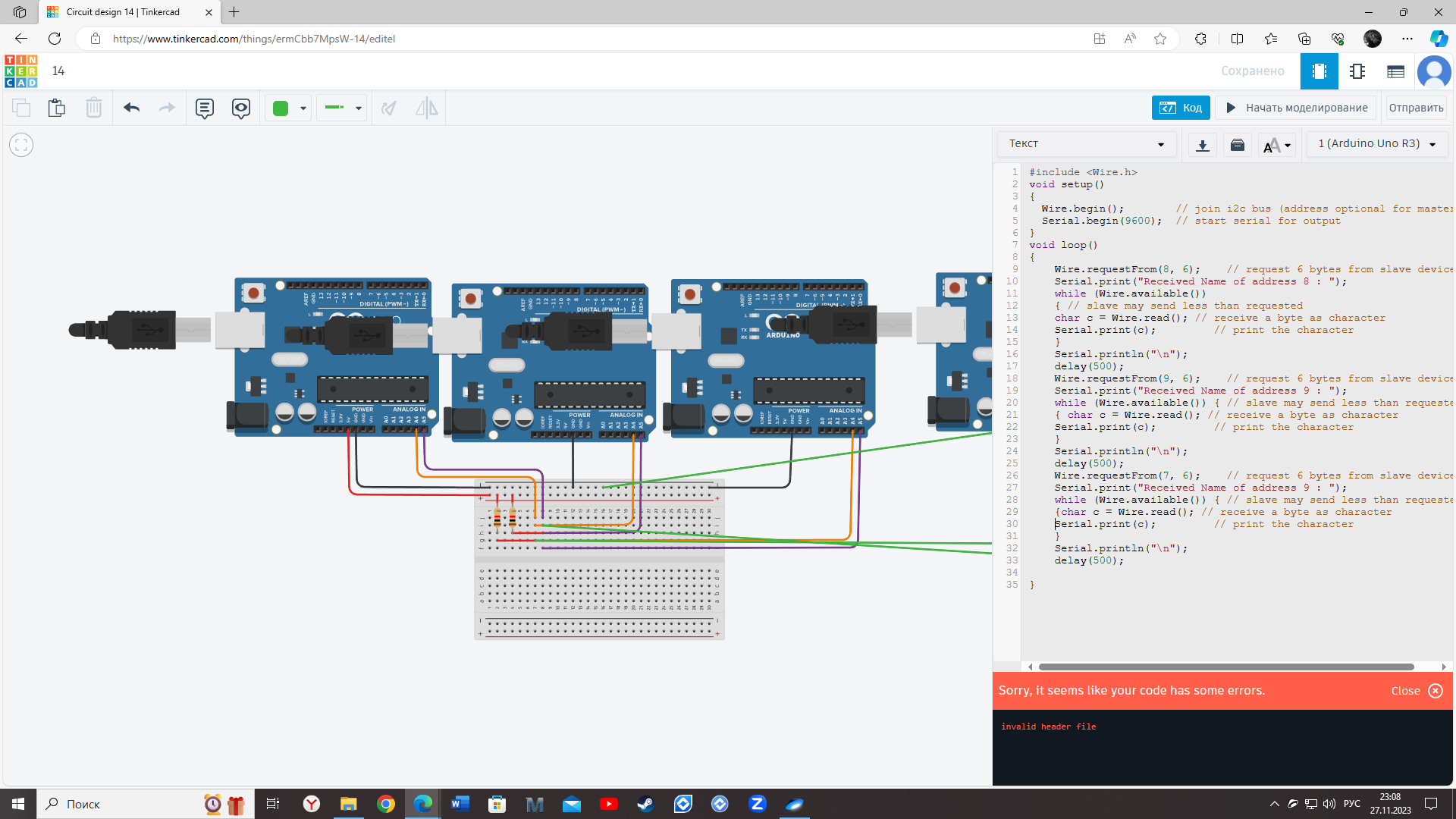The width and height of the screenshot is (1456, 819).
Task: Open Zoom from the taskbar
Action: click(x=757, y=804)
